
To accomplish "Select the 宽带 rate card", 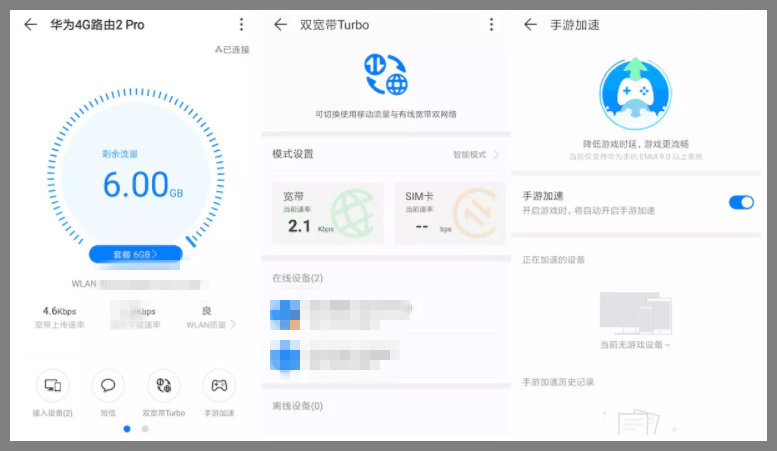I will (328, 213).
